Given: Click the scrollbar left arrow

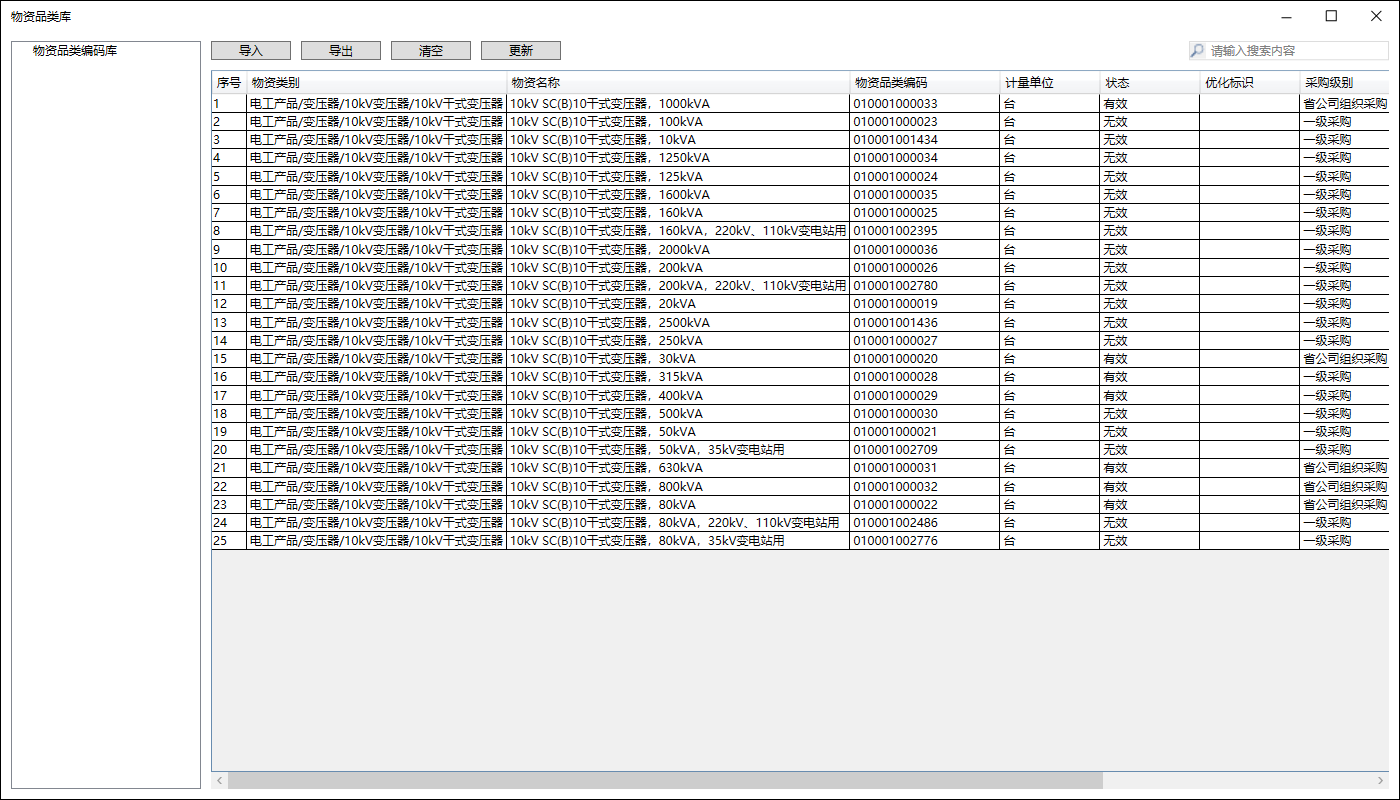Looking at the screenshot, I should 219,780.
